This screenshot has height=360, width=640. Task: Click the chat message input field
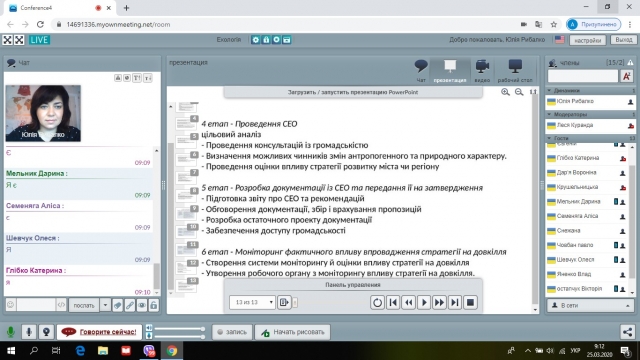[36, 305]
